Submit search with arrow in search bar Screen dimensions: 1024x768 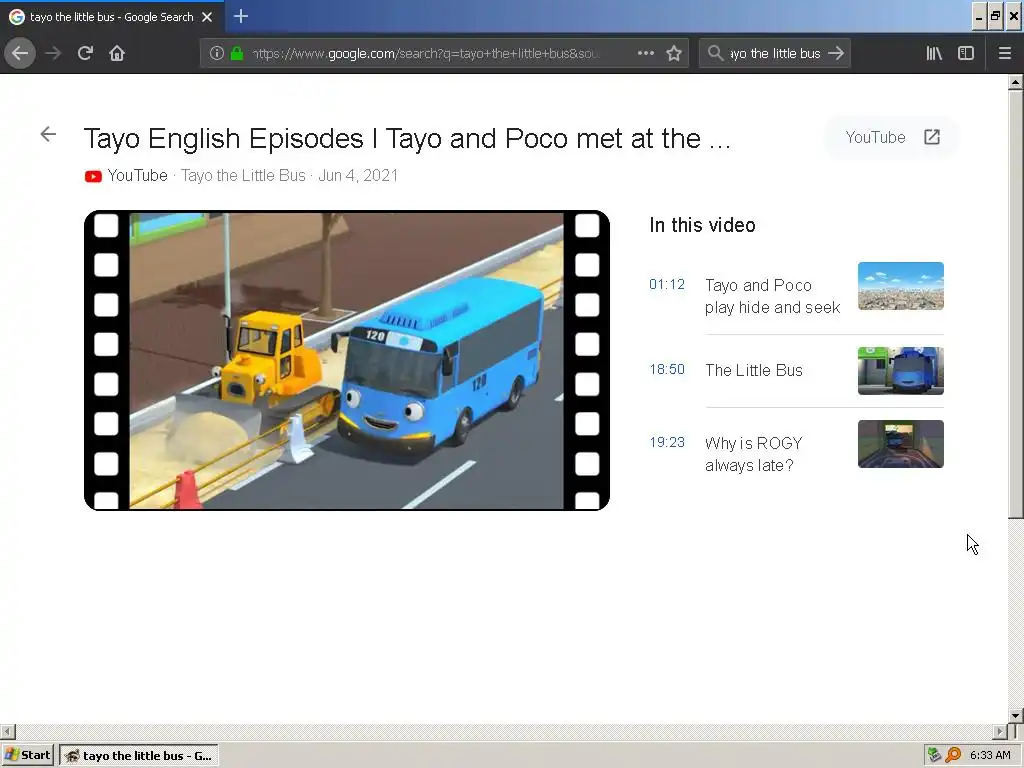pos(836,54)
